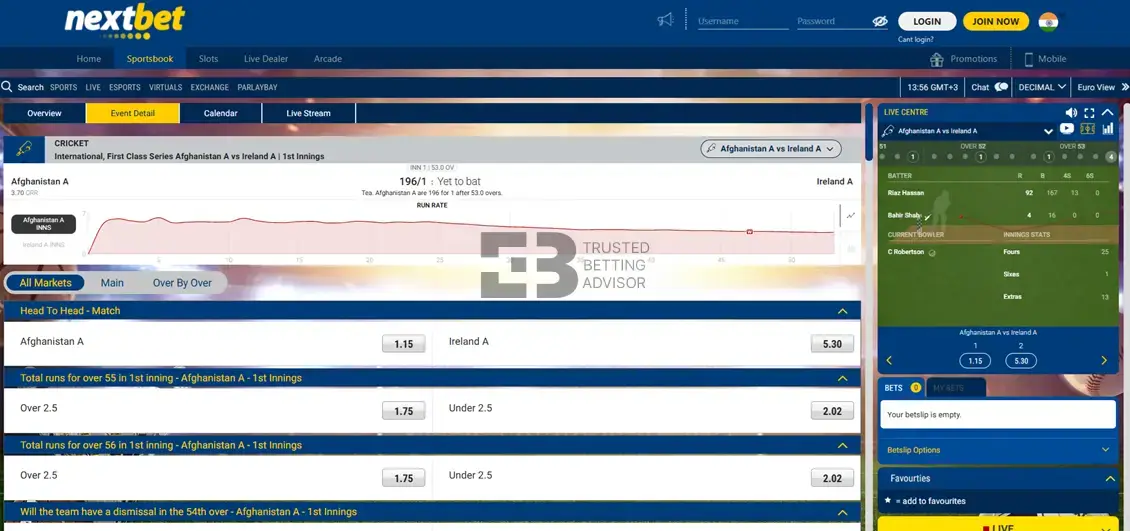Toggle password visibility eye icon
The width and height of the screenshot is (1130, 531).
coord(879,22)
